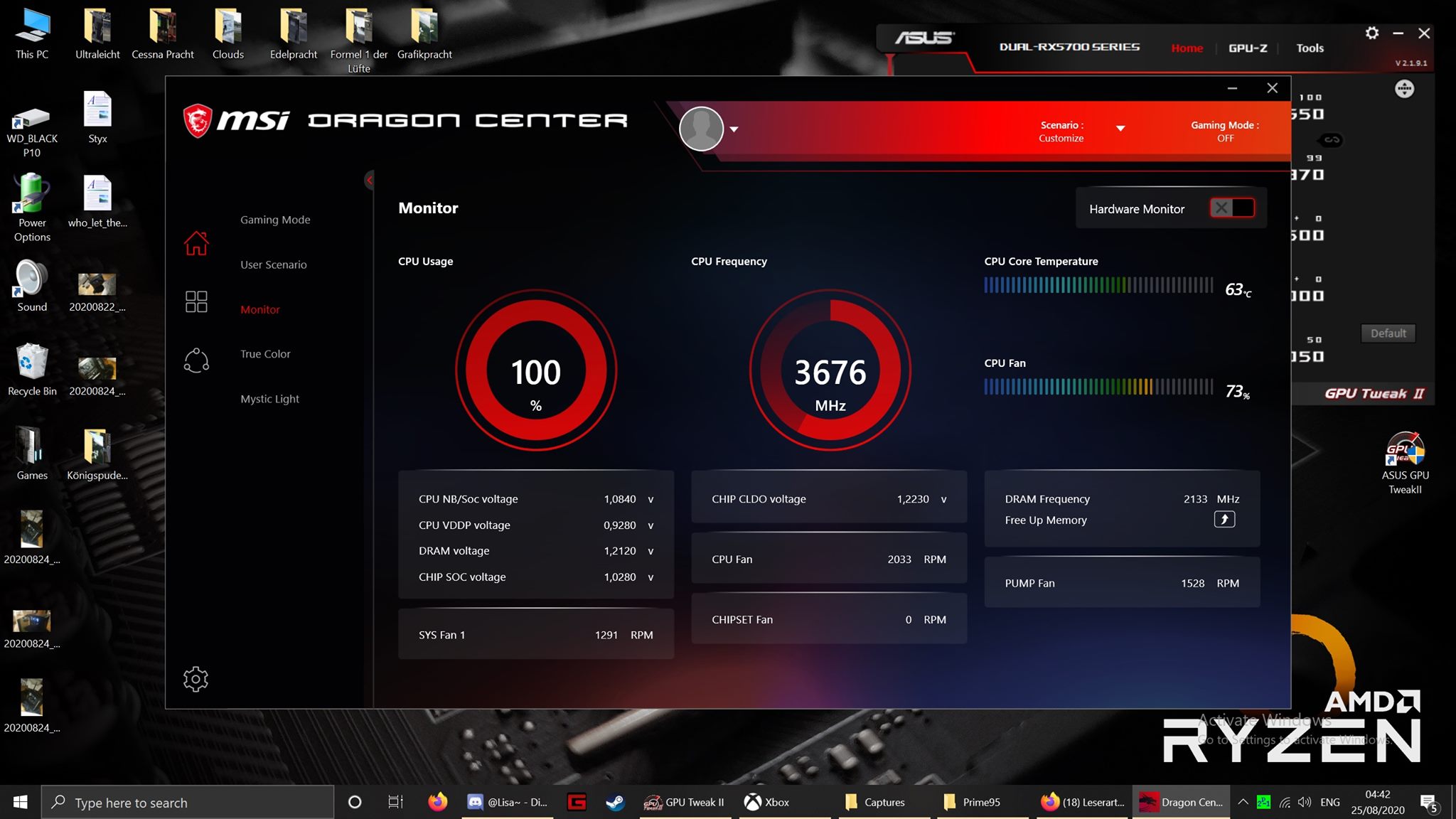Image resolution: width=1456 pixels, height=819 pixels.
Task: Expand the Scenario dropdown arrow
Action: (x=1120, y=129)
